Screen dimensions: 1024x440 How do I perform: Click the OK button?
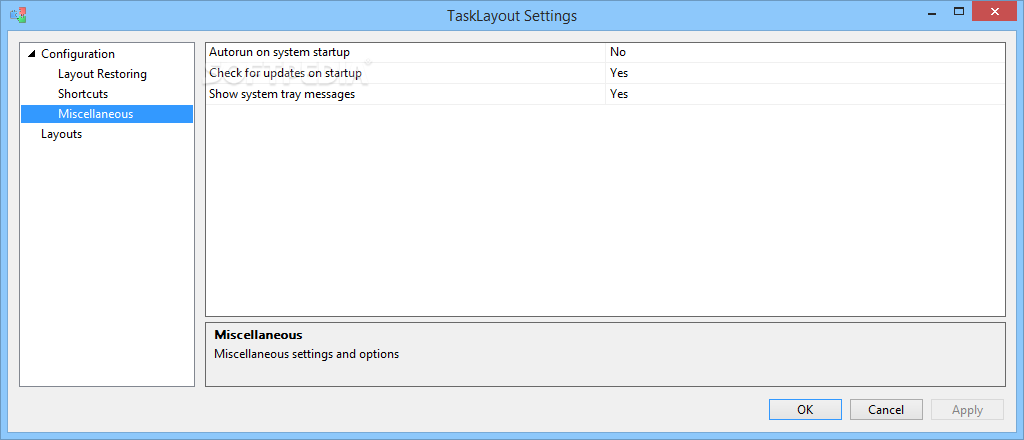pos(805,410)
